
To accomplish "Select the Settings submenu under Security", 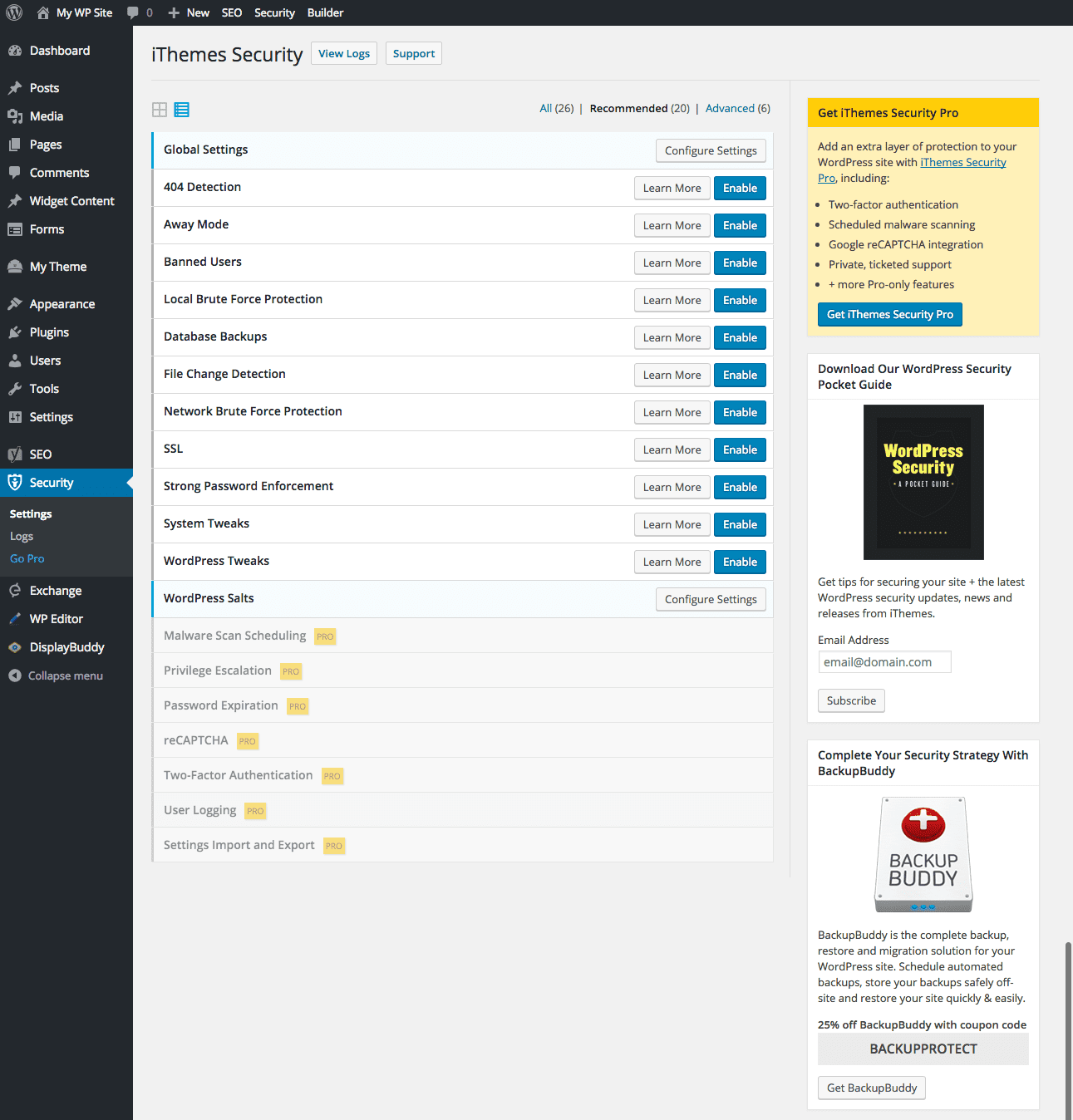I will pyautogui.click(x=31, y=514).
